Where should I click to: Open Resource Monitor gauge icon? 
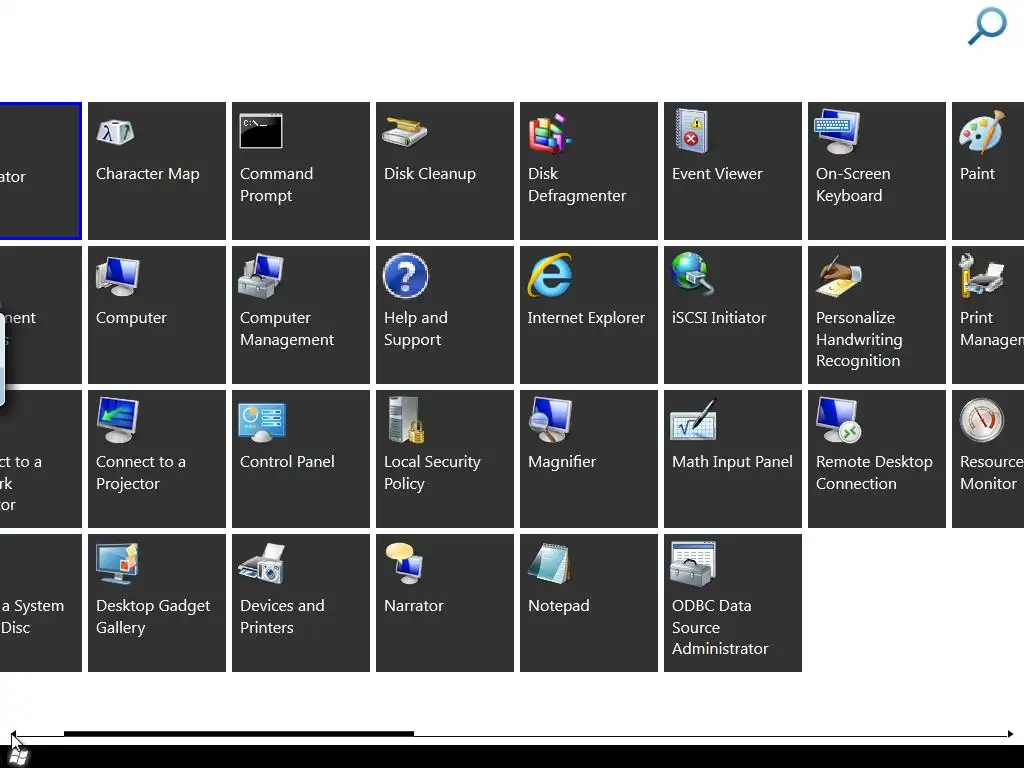(982, 420)
